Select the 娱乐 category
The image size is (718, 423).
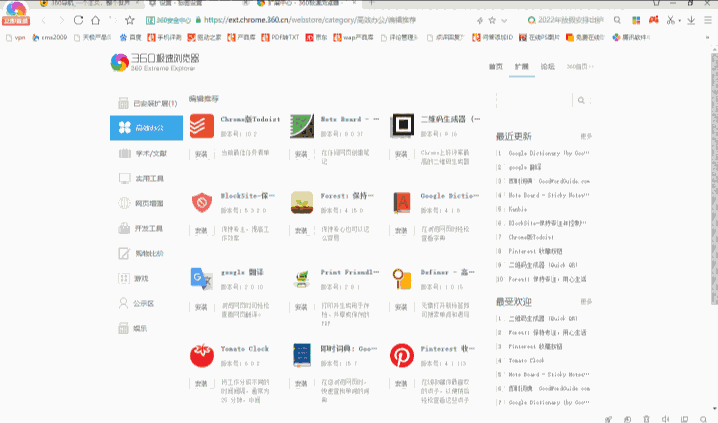pos(147,328)
